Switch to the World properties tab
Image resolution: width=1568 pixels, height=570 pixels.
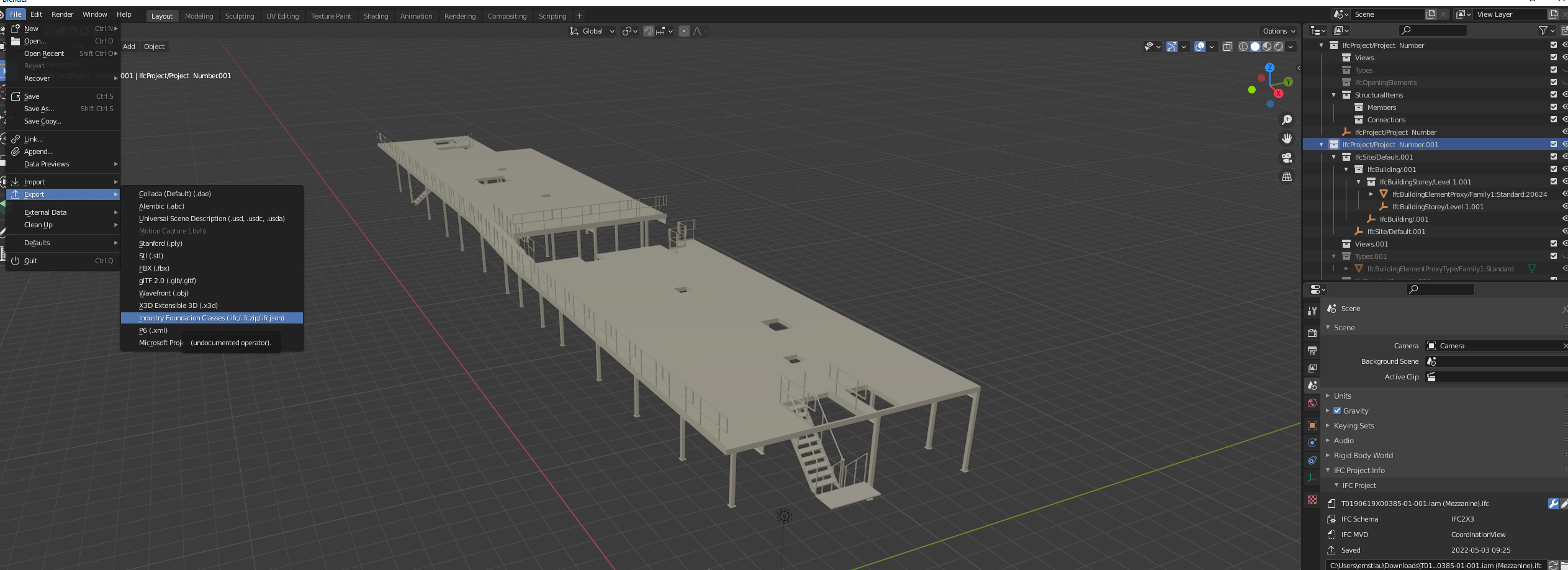(x=1312, y=403)
